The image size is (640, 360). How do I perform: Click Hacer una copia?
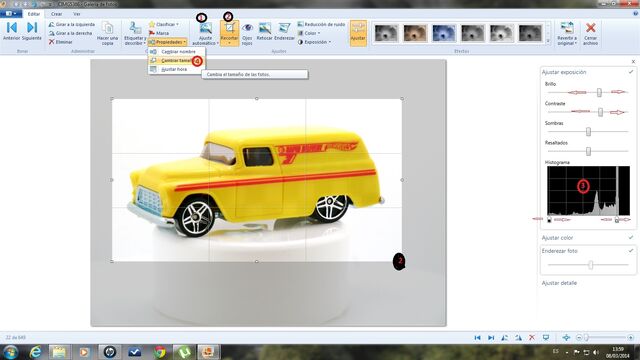(107, 33)
